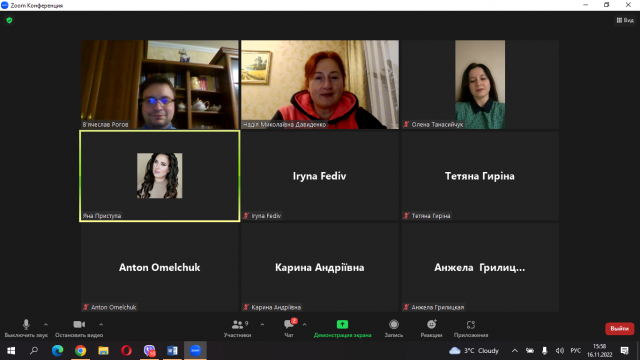Launch Microsoft Edge from taskbar
The width and height of the screenshot is (640, 360).
(58, 351)
